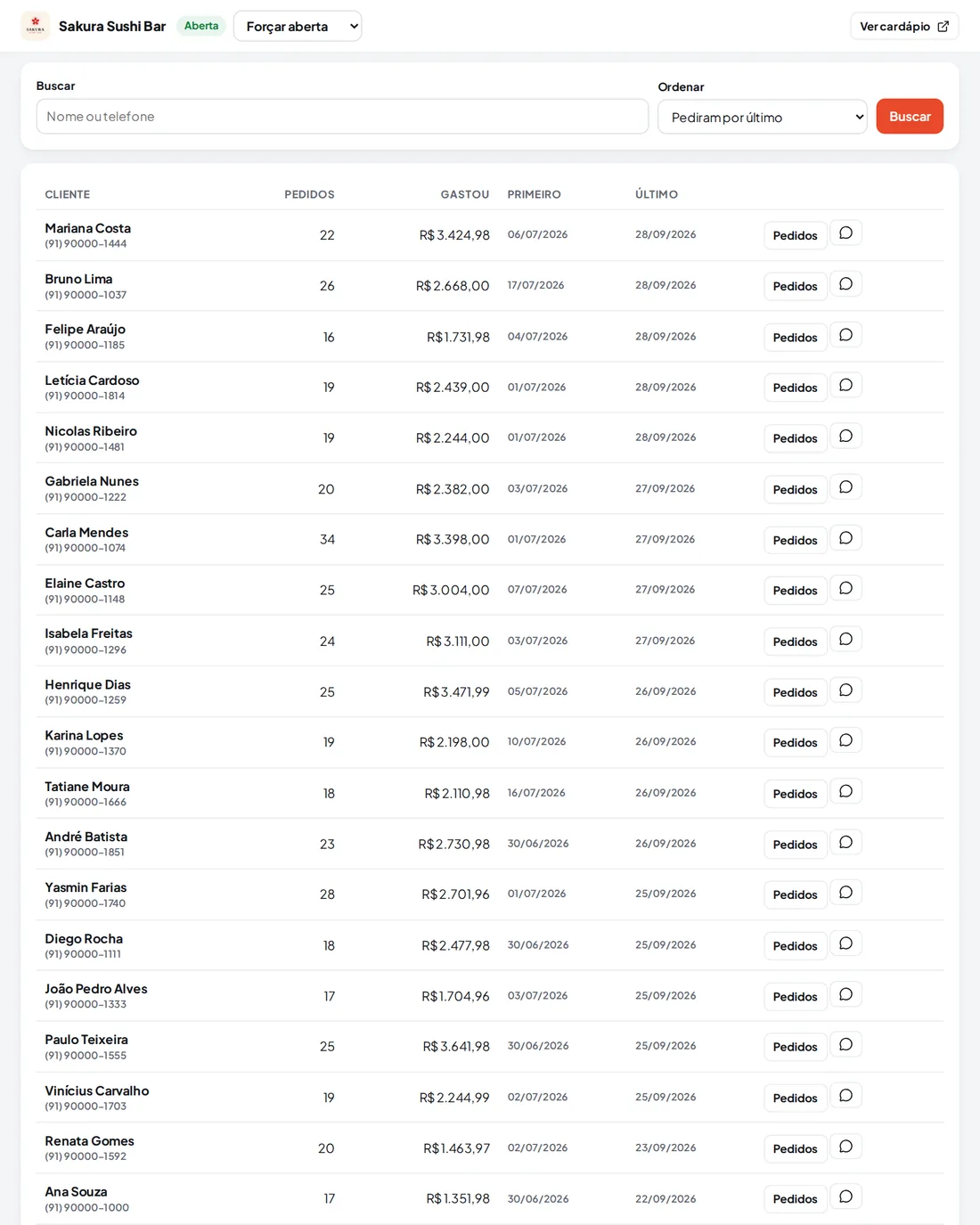The width and height of the screenshot is (980, 1225).
Task: View Pedidos of Carla Mendes
Action: click(795, 540)
